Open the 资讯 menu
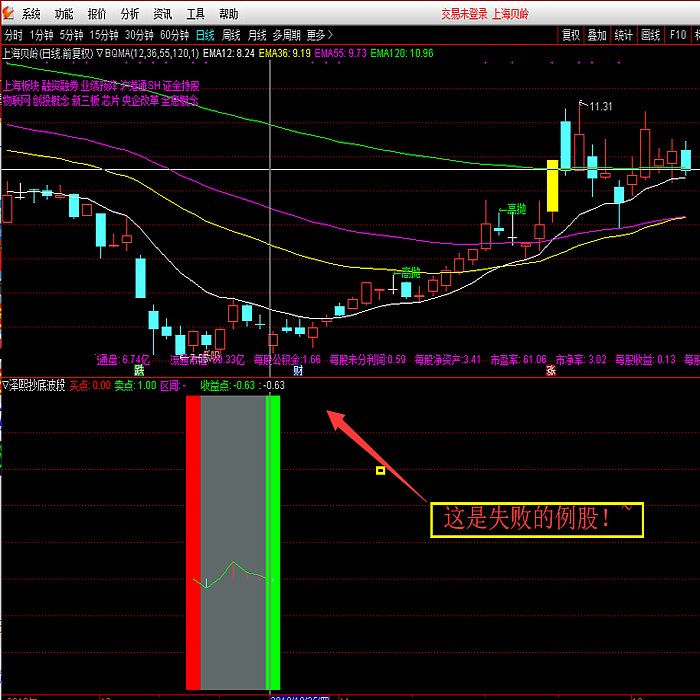 pyautogui.click(x=162, y=14)
